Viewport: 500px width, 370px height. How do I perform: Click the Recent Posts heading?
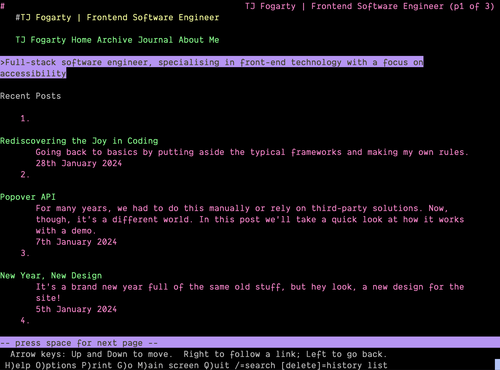(31, 96)
